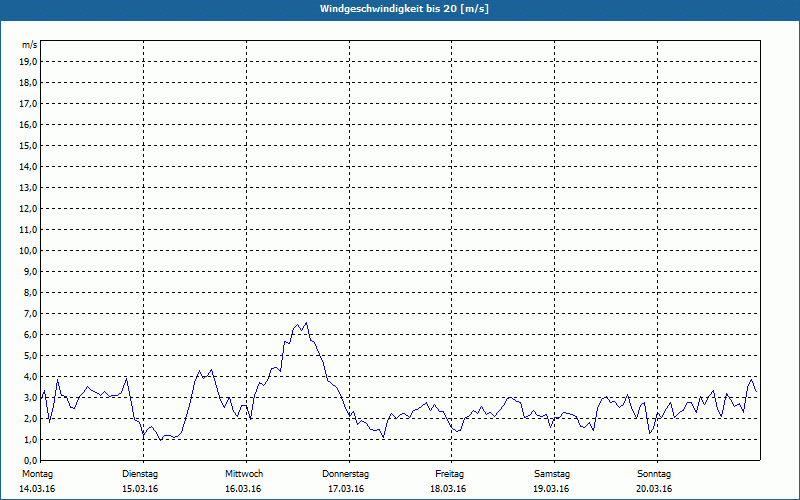Select the 17,0 axis value
This screenshot has height=500, width=800.
(28, 104)
